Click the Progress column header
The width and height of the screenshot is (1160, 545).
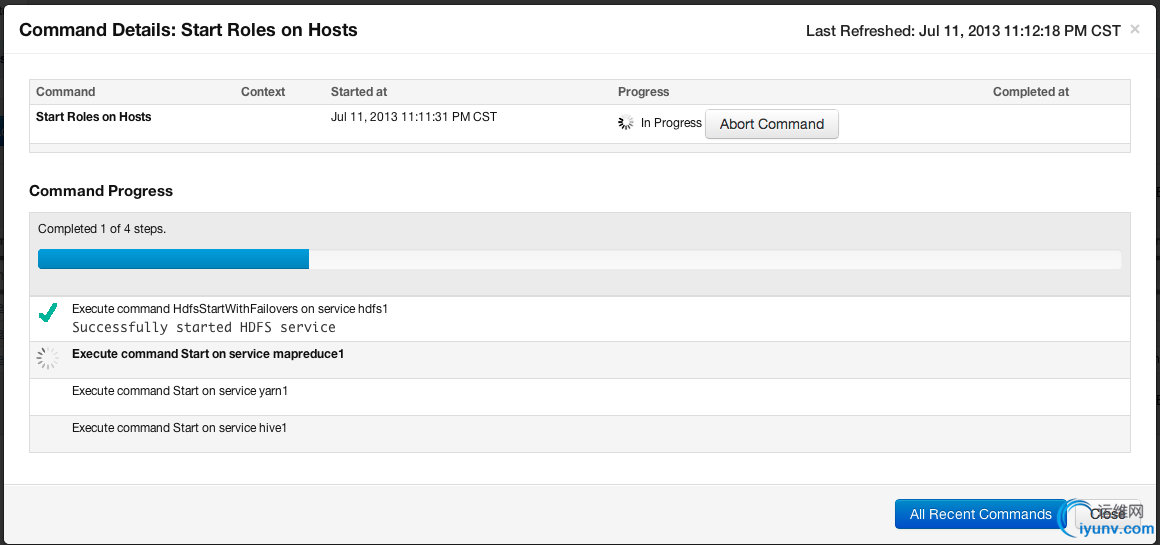tap(644, 92)
